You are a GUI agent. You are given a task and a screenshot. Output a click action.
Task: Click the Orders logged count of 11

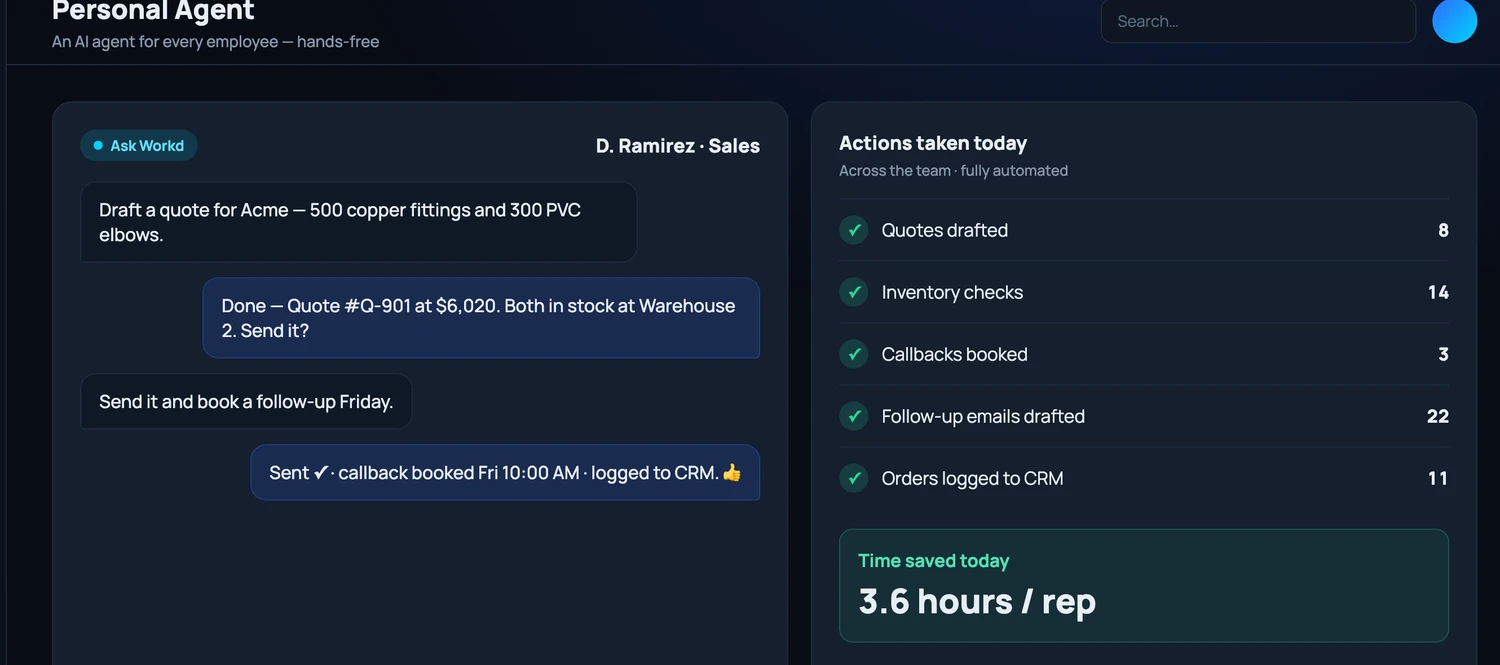(1438, 478)
